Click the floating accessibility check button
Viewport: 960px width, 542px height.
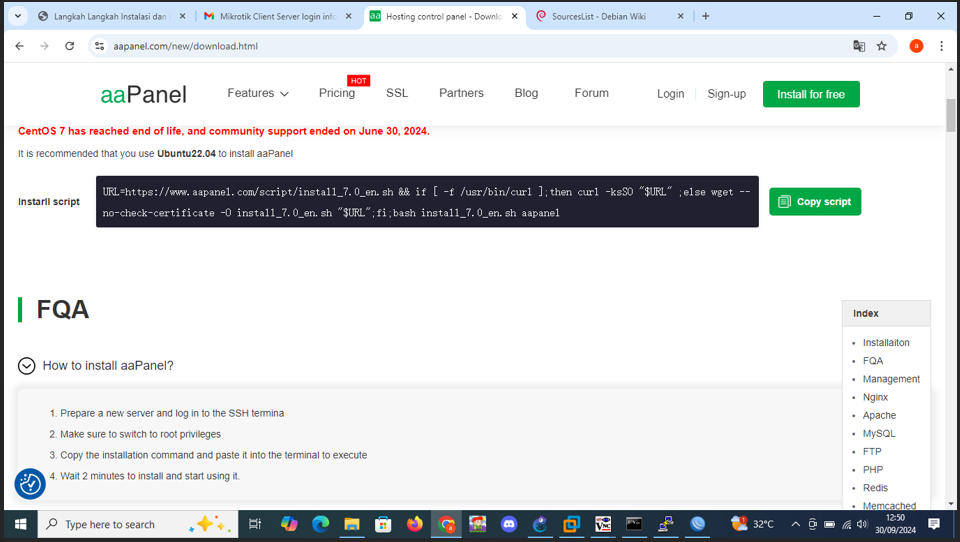[x=30, y=484]
